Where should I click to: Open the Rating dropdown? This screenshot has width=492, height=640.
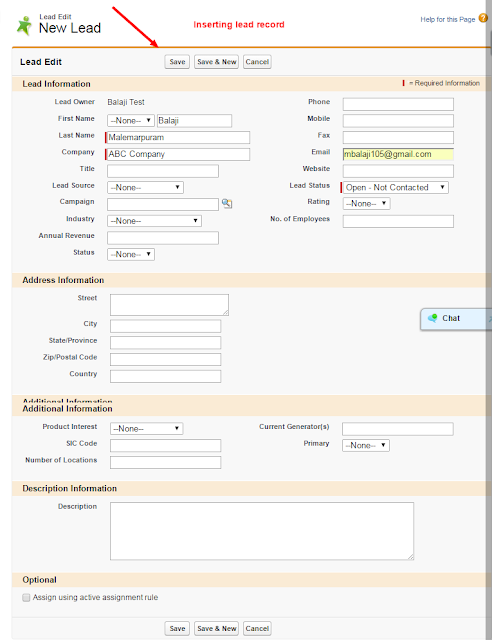tap(366, 204)
